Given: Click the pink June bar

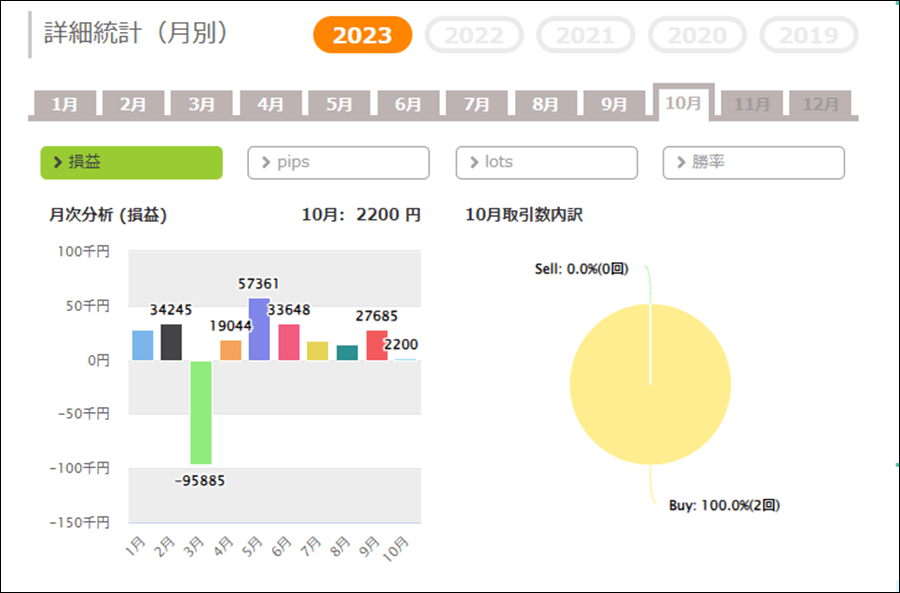Looking at the screenshot, I should point(289,342).
